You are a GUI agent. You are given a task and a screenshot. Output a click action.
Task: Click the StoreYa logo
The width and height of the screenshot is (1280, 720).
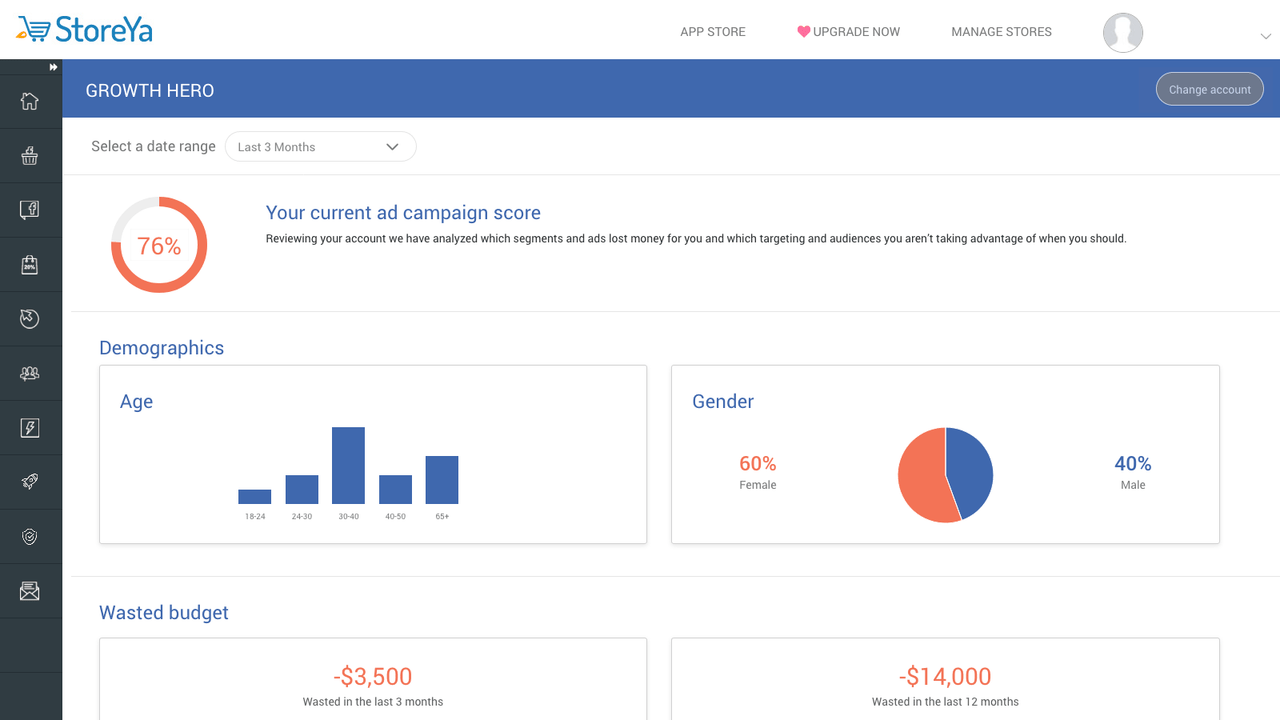[x=85, y=30]
